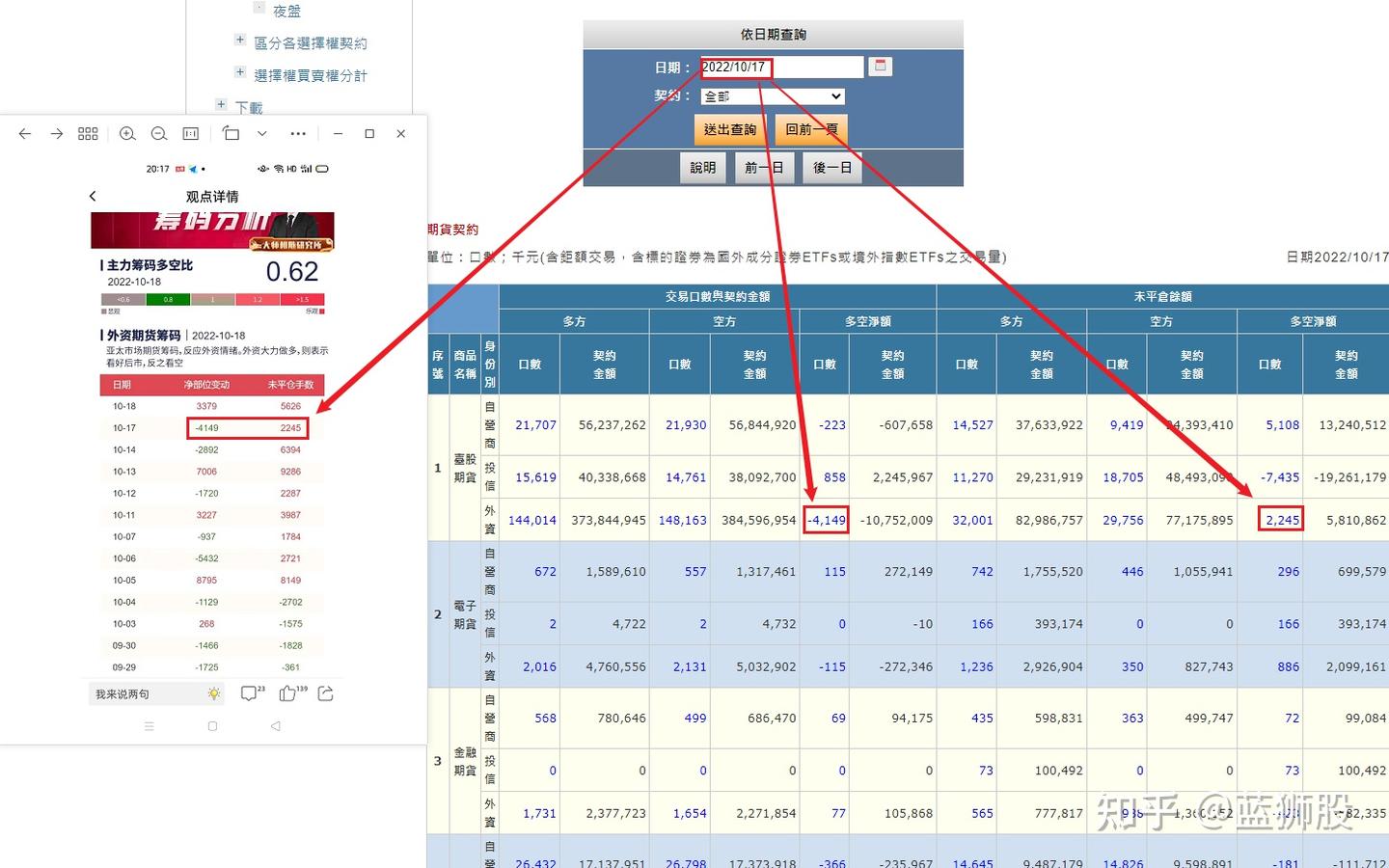Click the 1:1 actual size icon
The image size is (1389, 868).
coord(190,133)
